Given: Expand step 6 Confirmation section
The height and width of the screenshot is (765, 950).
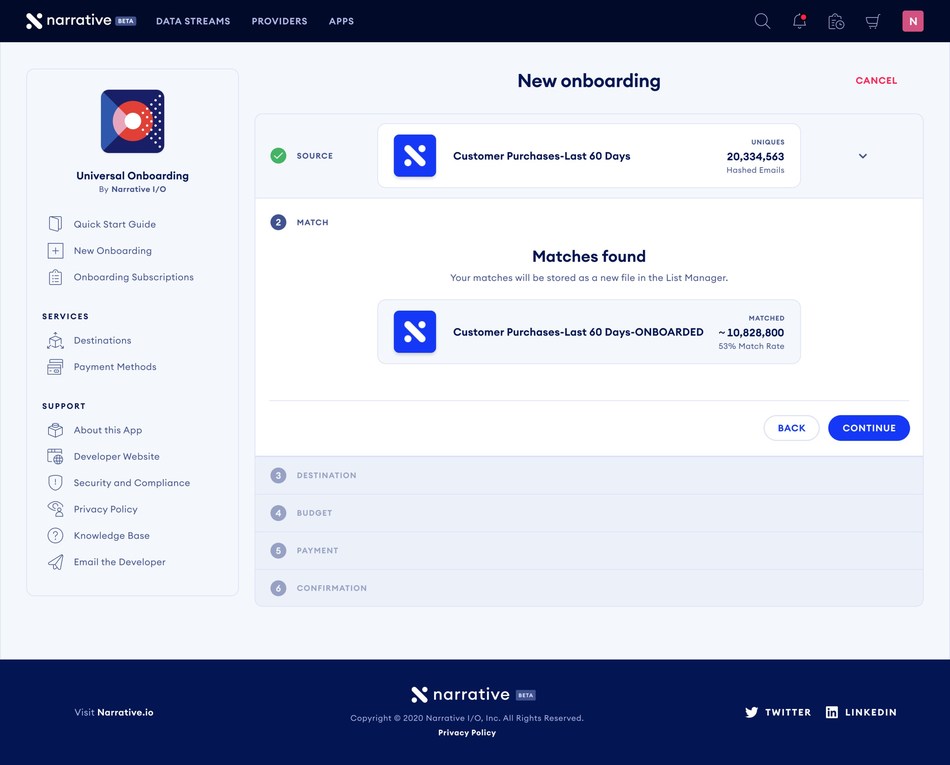Looking at the screenshot, I should pyautogui.click(x=589, y=588).
